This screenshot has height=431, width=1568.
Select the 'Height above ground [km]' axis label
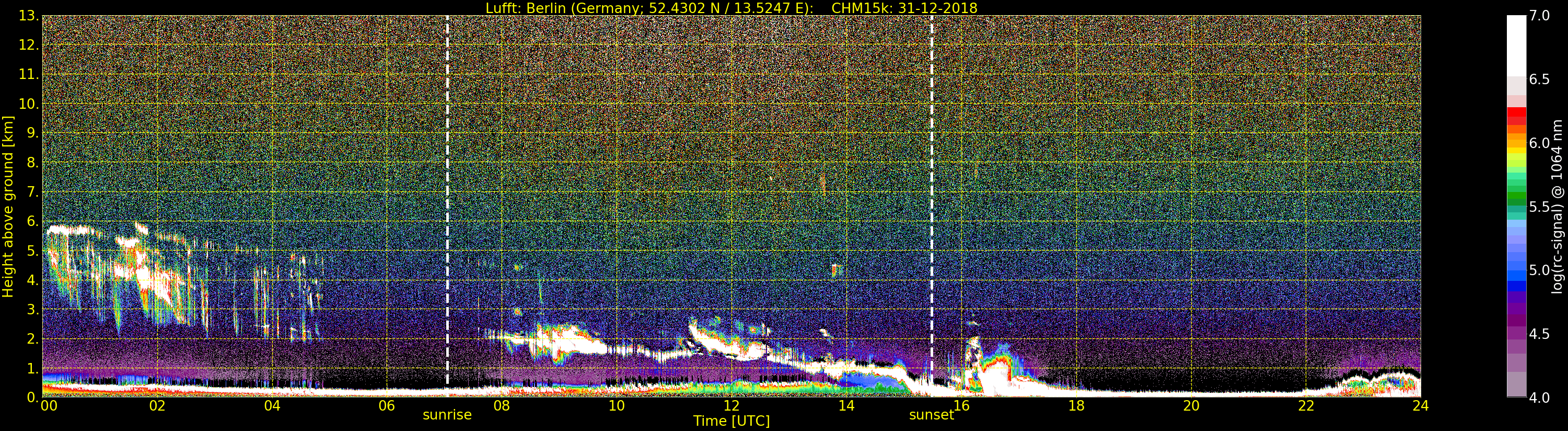[8, 207]
